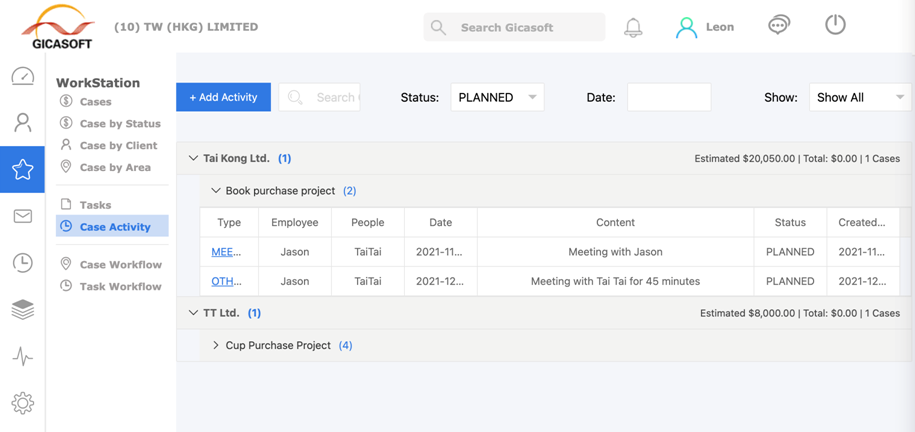
Task: Open the Status dropdown showing PLANNED
Action: pyautogui.click(x=497, y=97)
